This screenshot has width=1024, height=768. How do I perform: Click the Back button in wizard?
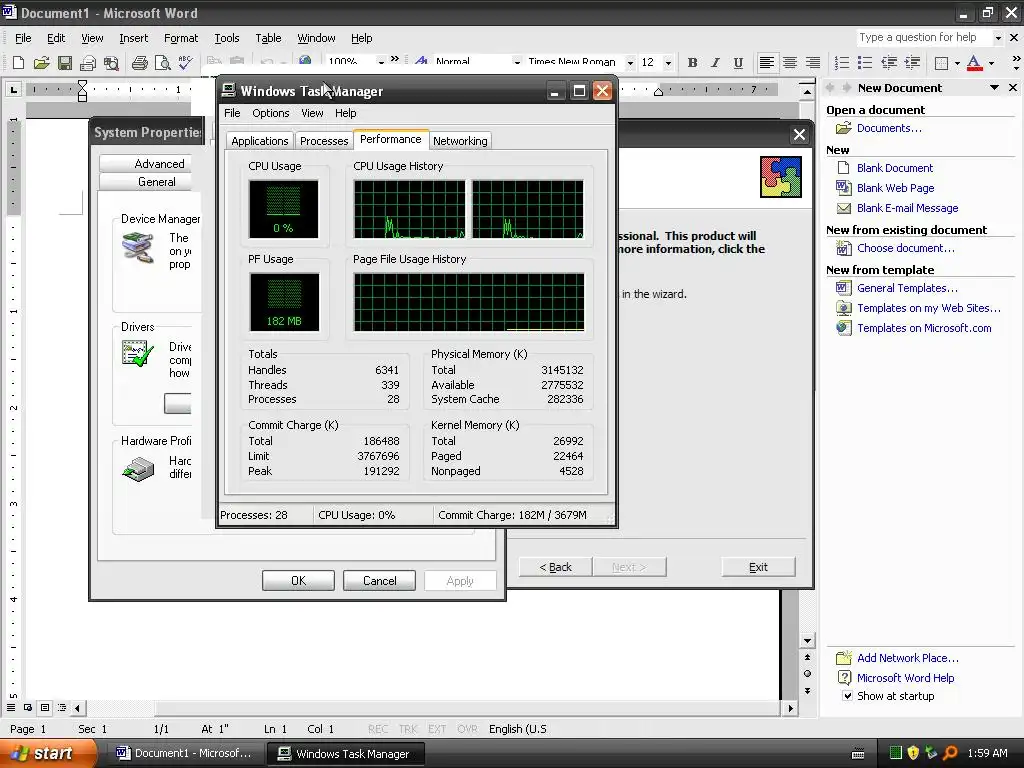click(x=556, y=567)
